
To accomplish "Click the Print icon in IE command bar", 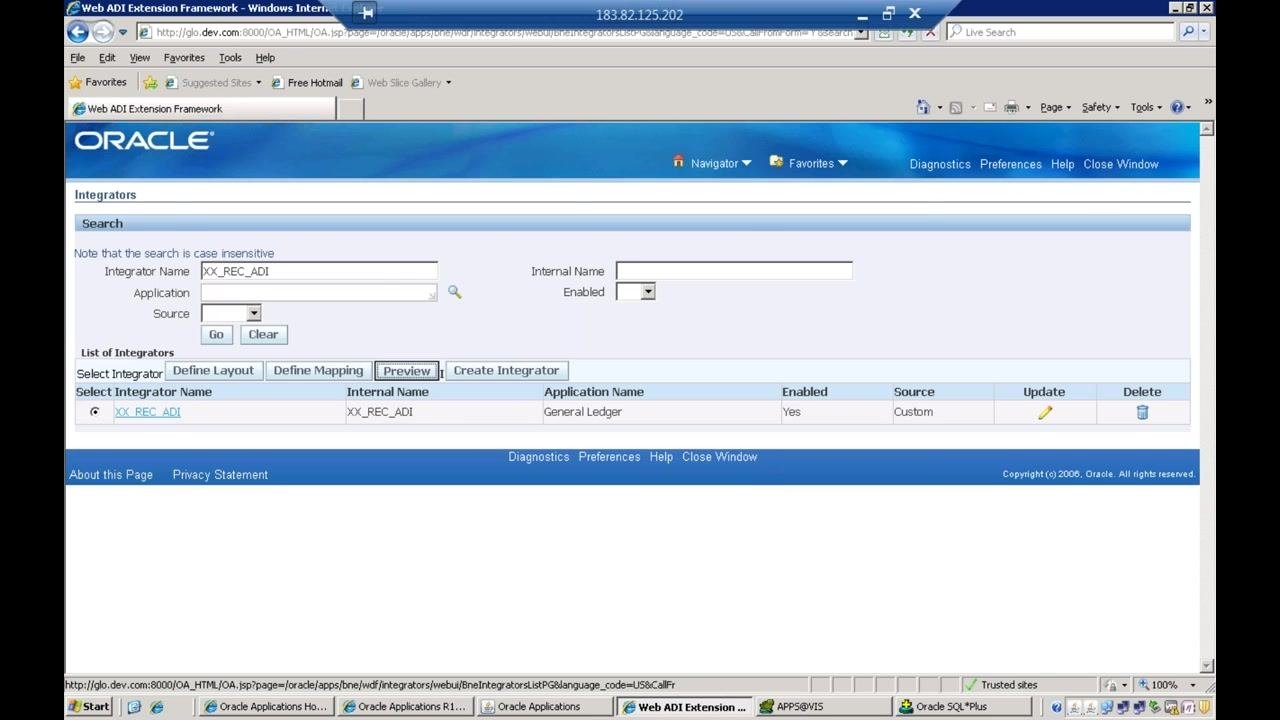I will (1011, 108).
